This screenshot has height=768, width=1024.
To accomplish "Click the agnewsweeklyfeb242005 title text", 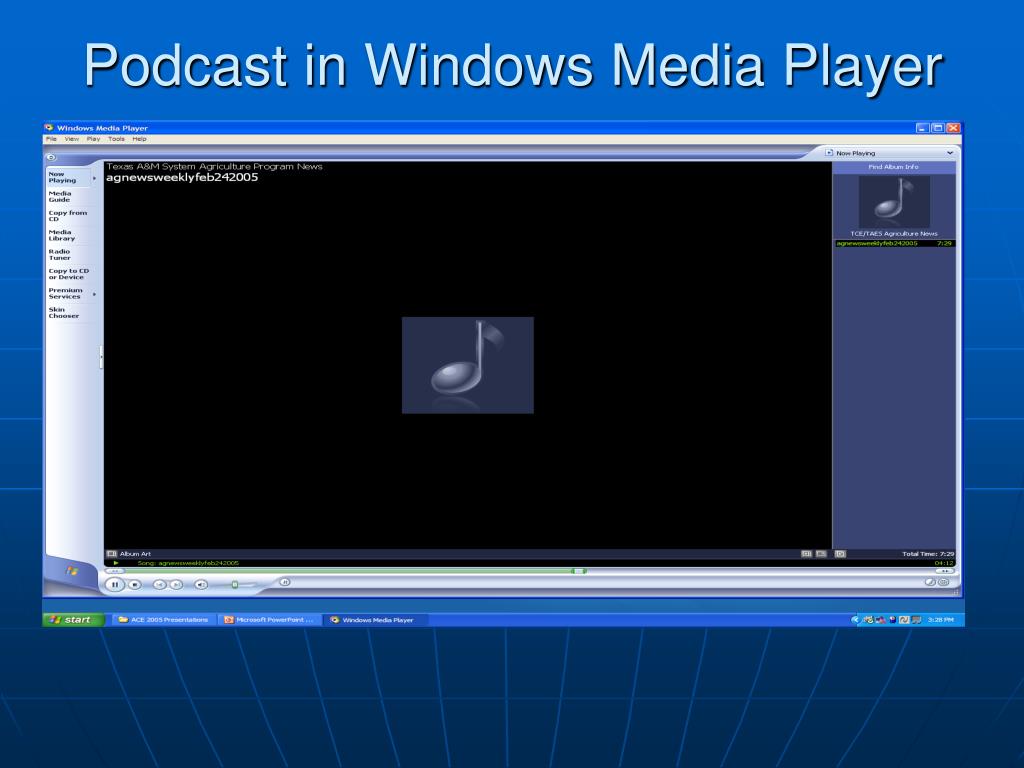I will coord(182,177).
